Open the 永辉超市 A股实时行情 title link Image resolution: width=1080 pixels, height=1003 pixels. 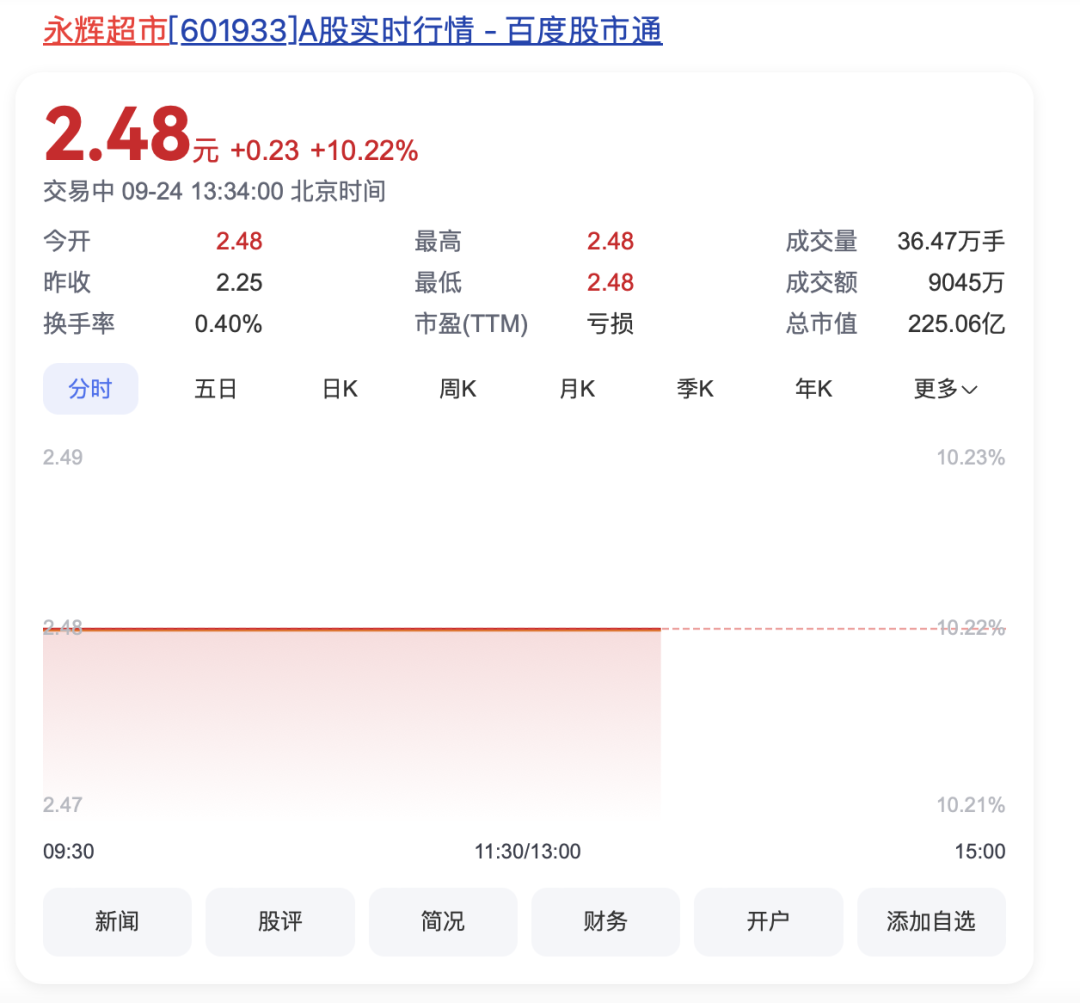coord(352,31)
